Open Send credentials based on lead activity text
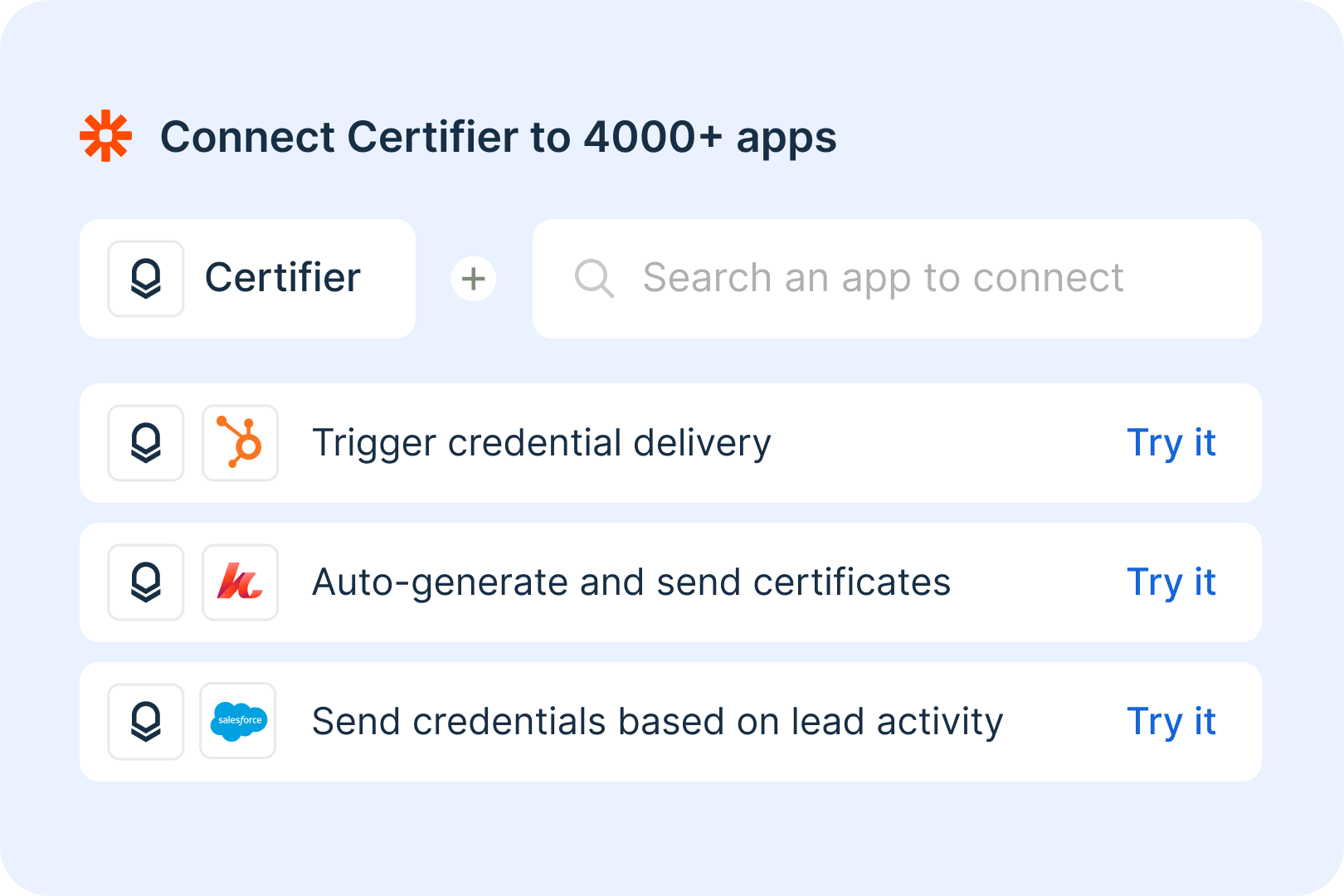Viewport: 1344px width, 896px height. [658, 723]
